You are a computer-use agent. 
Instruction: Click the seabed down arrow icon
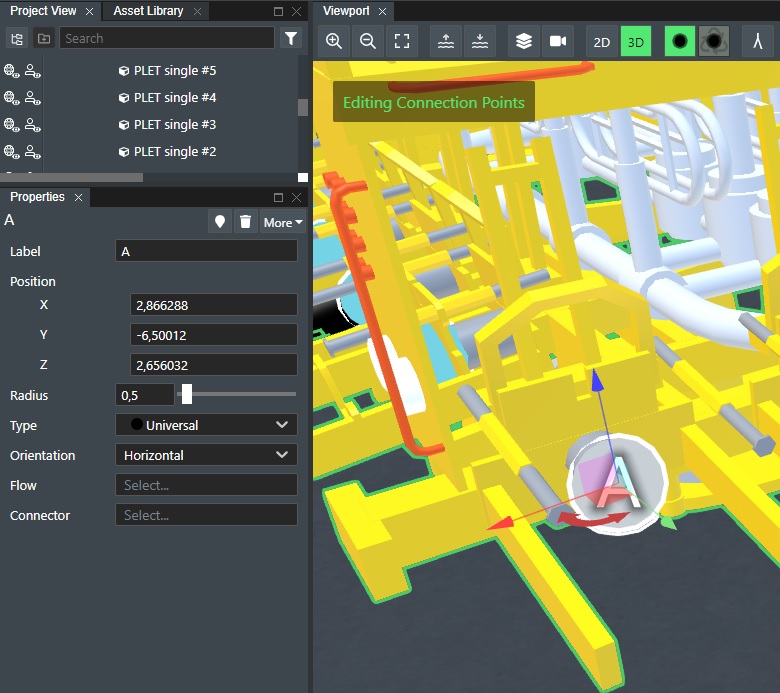point(480,41)
